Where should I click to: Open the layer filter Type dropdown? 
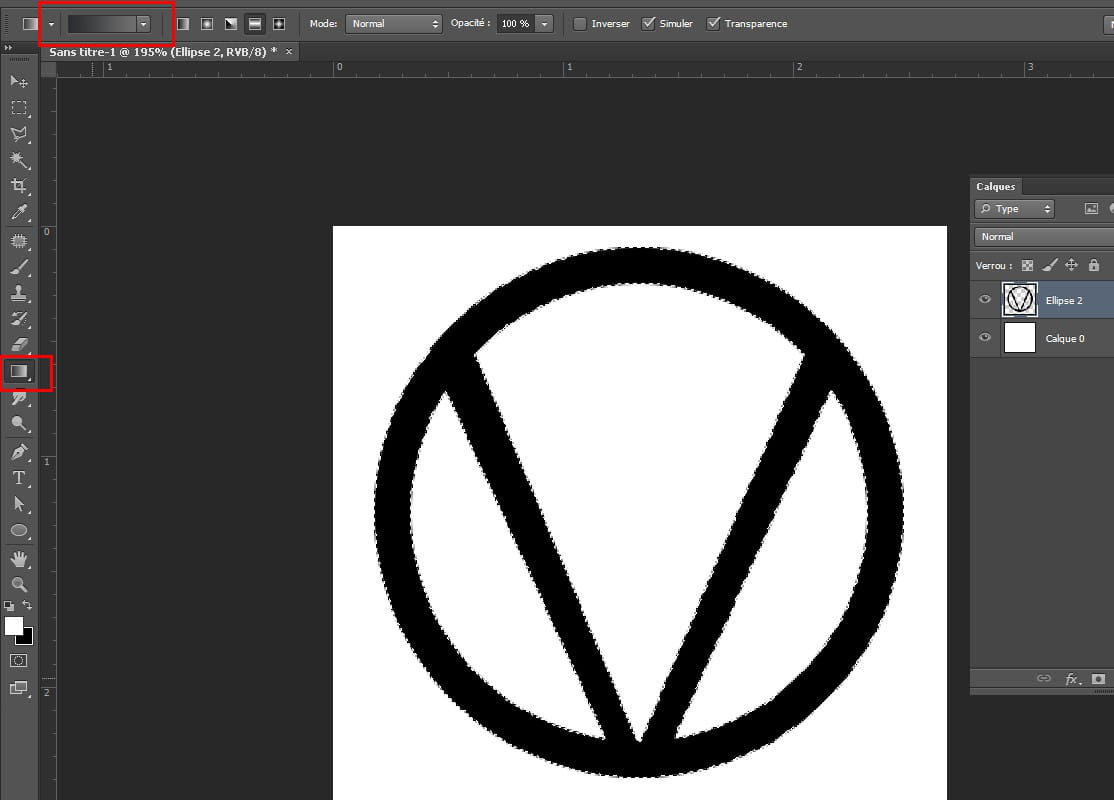point(1015,209)
